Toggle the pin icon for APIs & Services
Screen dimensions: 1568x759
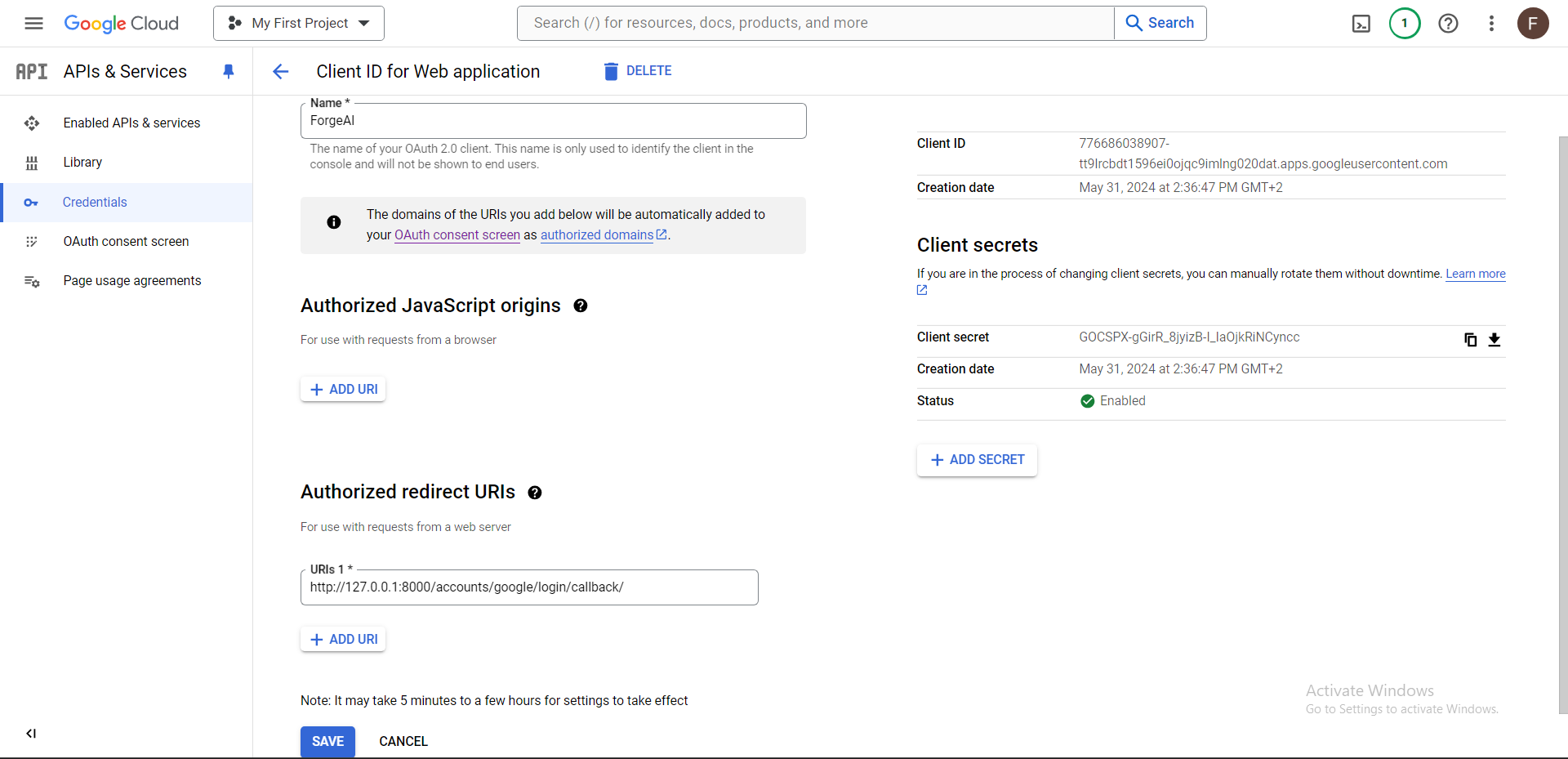pyautogui.click(x=229, y=72)
